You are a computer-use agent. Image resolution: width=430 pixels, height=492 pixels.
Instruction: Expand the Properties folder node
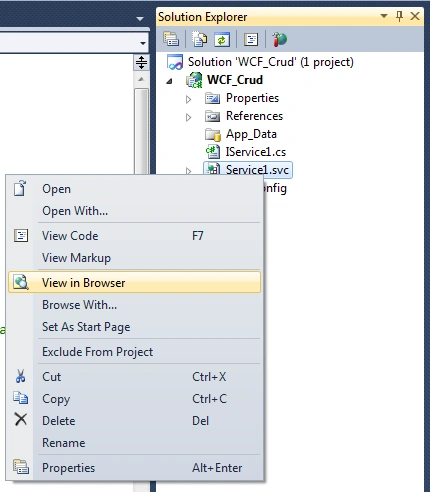(188, 99)
